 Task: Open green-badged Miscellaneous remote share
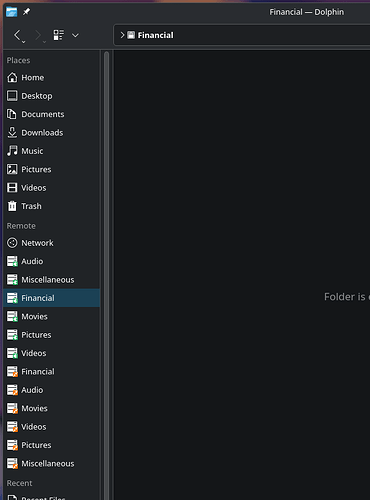(x=51, y=279)
